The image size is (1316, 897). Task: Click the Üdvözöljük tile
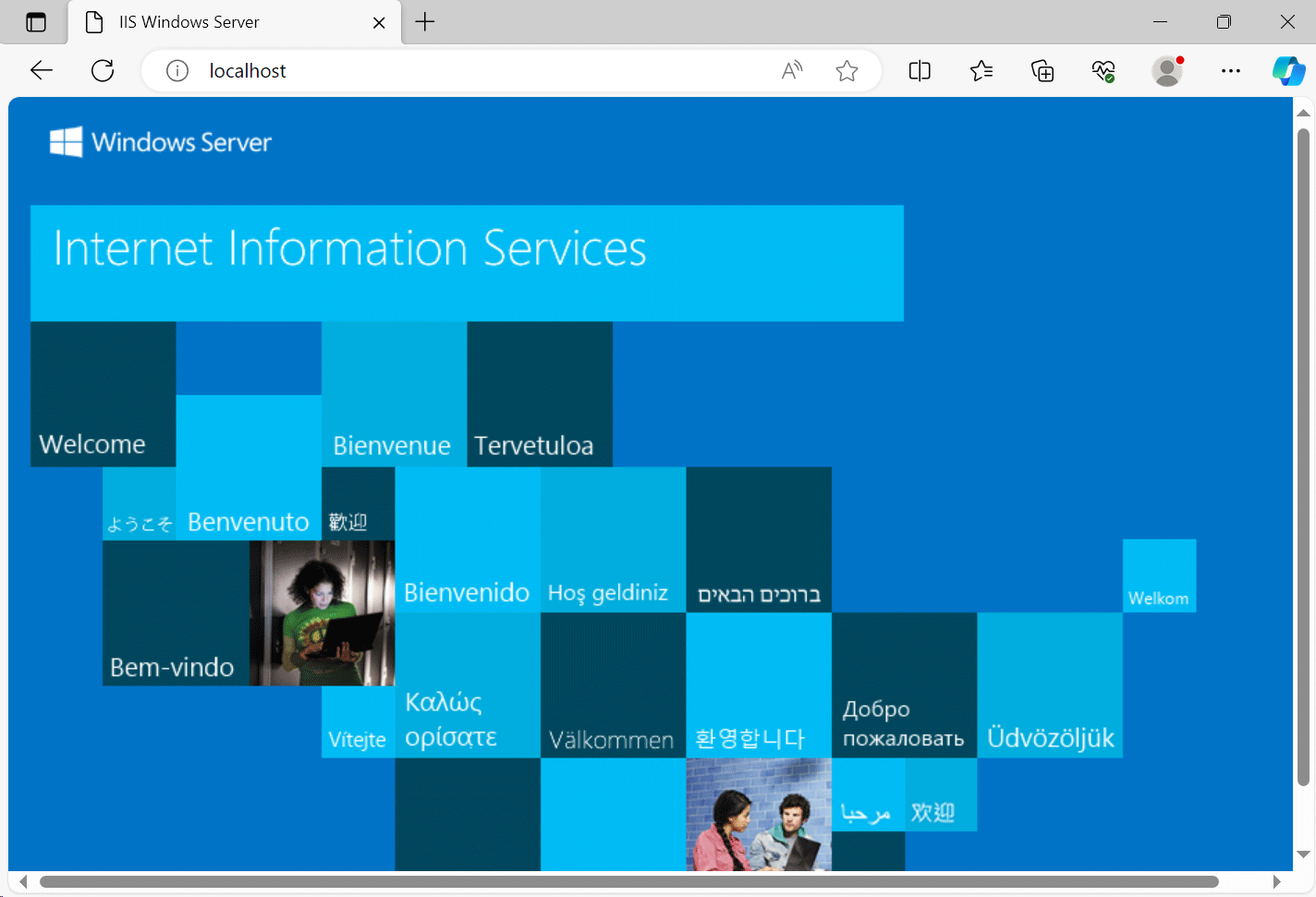click(1050, 685)
